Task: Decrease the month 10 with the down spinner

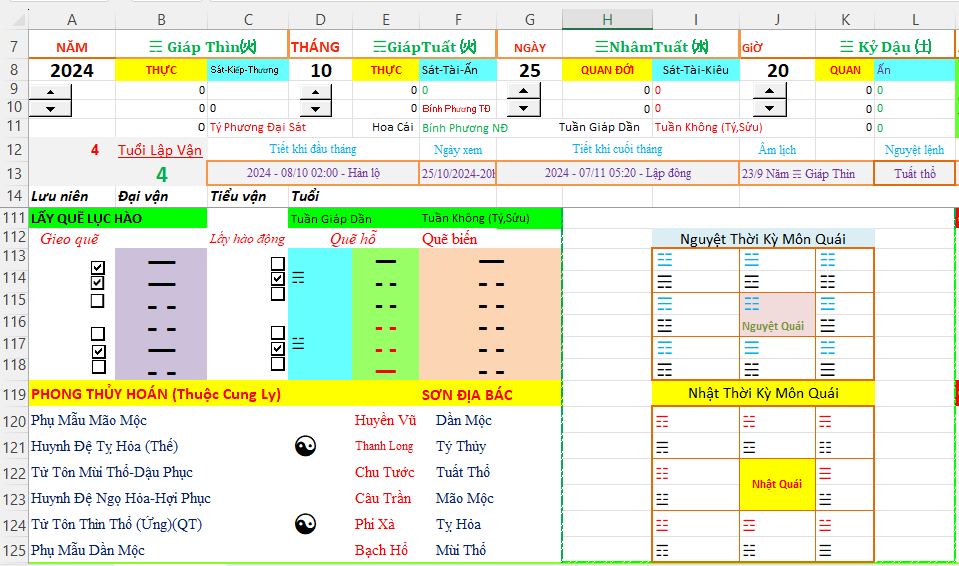Action: tap(316, 108)
